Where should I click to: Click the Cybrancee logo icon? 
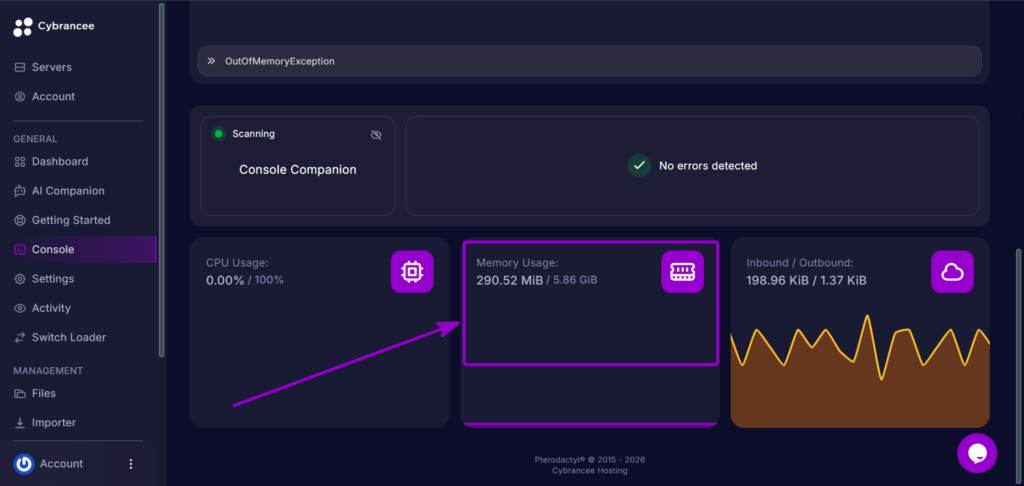[23, 27]
